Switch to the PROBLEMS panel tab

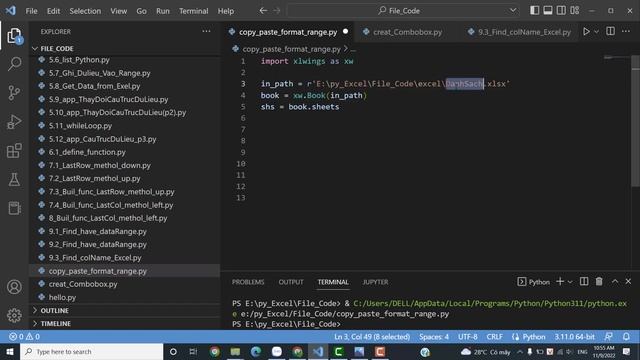tap(248, 282)
